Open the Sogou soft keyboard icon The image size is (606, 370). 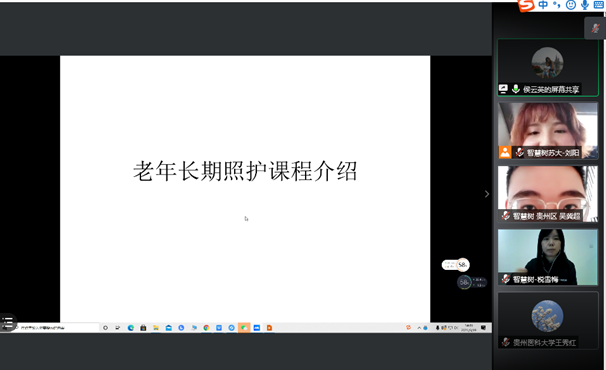pos(599,5)
